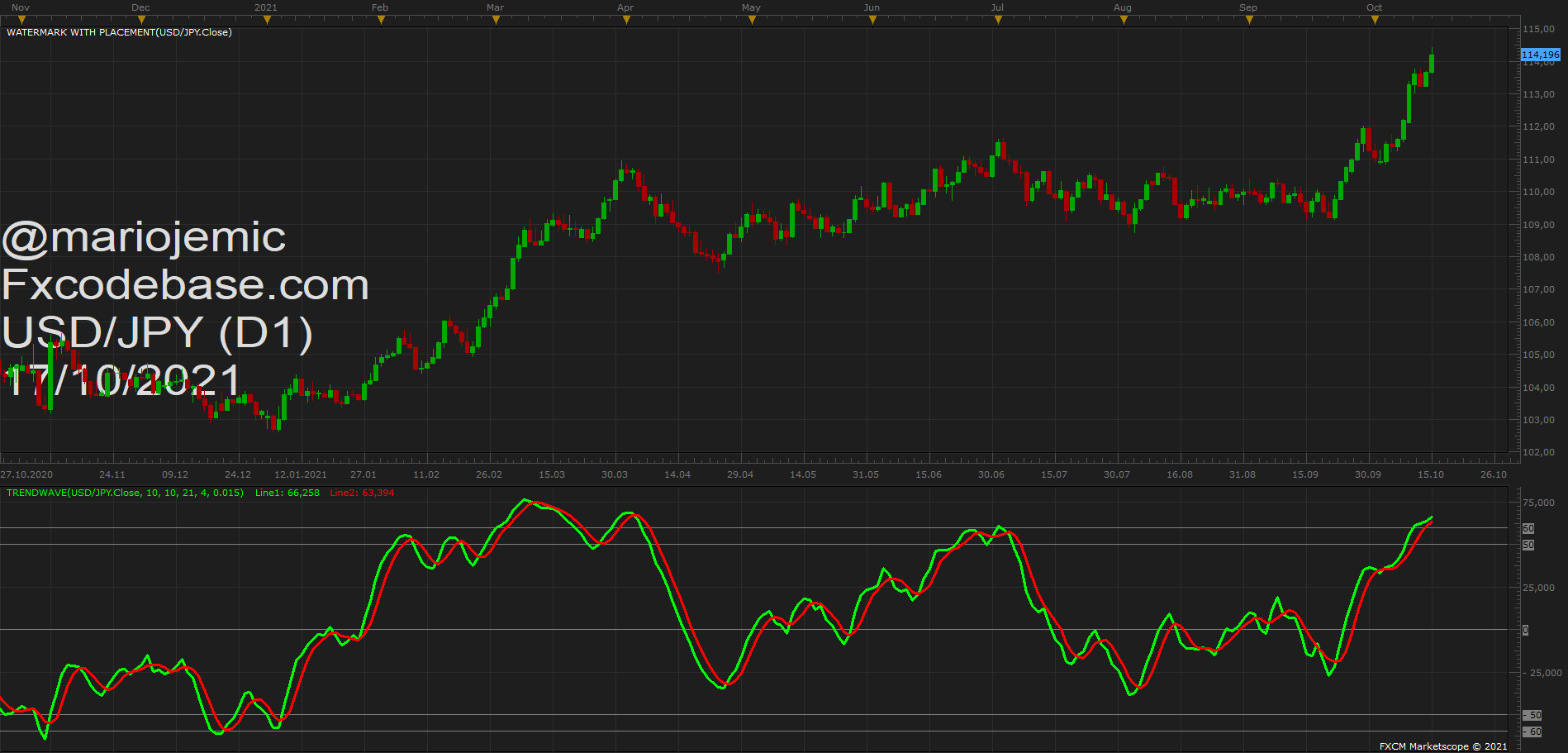Click the 112,00 price axis label
The image size is (1568, 753).
pos(1538,126)
